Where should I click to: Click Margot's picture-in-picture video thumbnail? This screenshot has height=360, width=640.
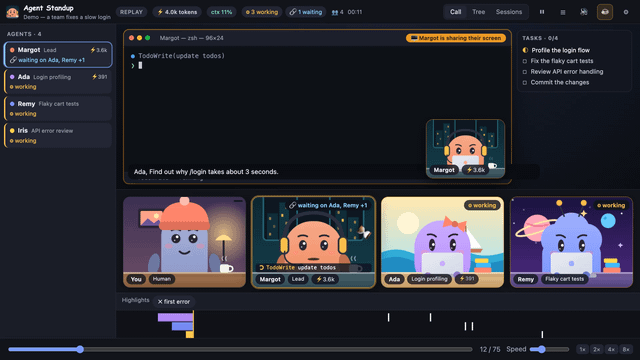click(x=465, y=149)
